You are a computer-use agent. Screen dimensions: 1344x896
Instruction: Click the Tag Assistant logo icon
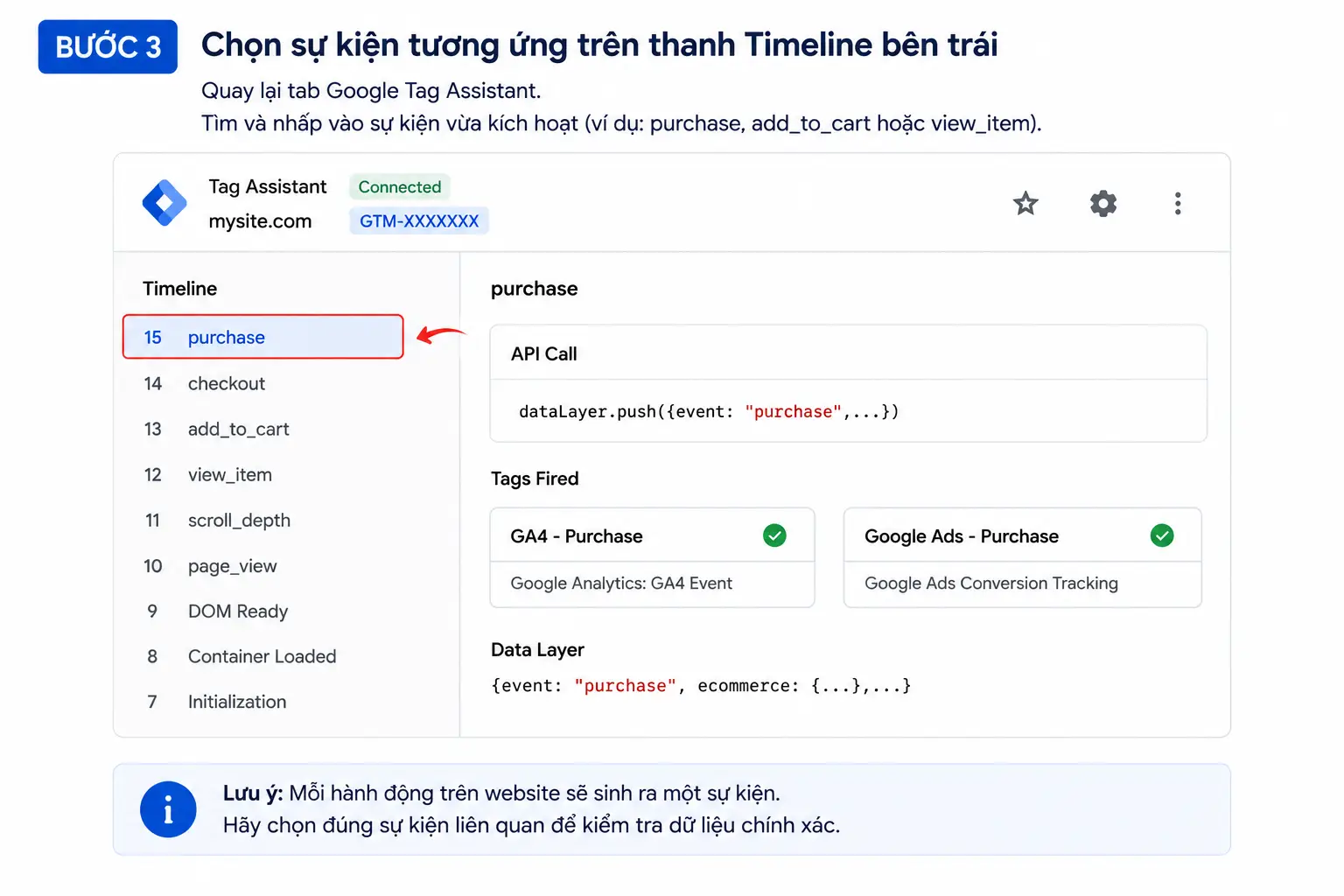164,203
